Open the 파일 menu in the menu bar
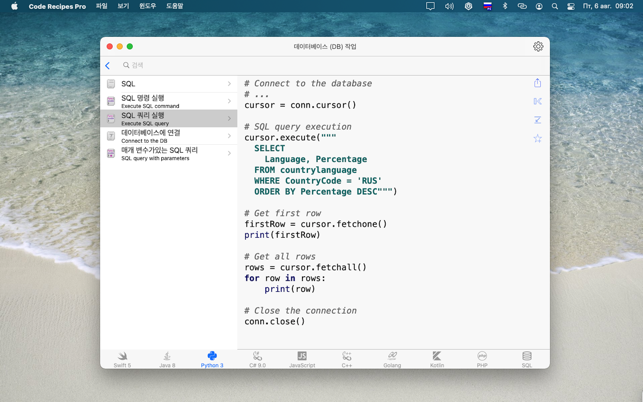The width and height of the screenshot is (643, 402). tap(102, 6)
